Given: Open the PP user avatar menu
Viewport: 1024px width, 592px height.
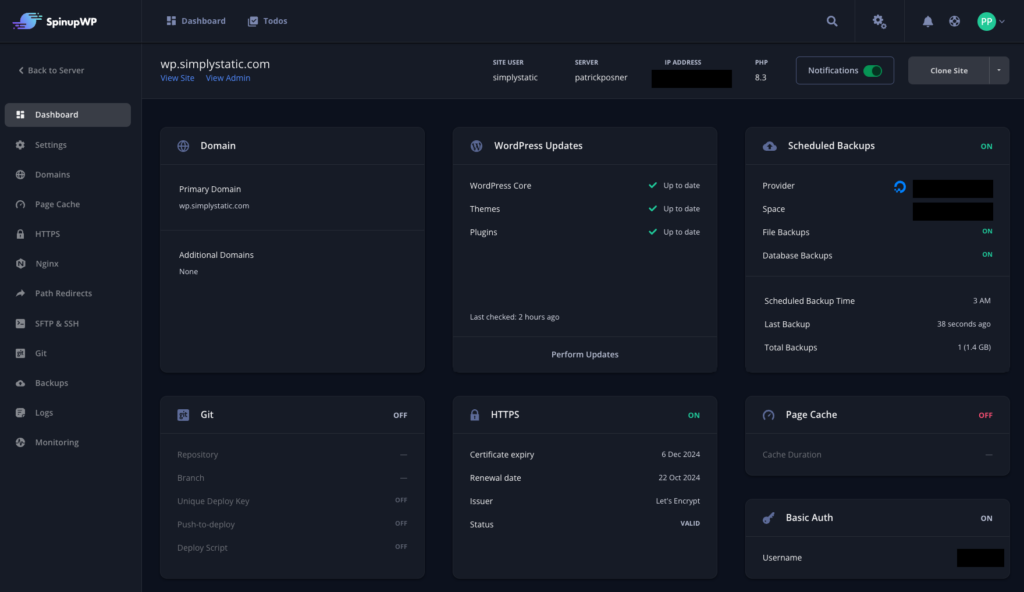Looking at the screenshot, I should 986,21.
